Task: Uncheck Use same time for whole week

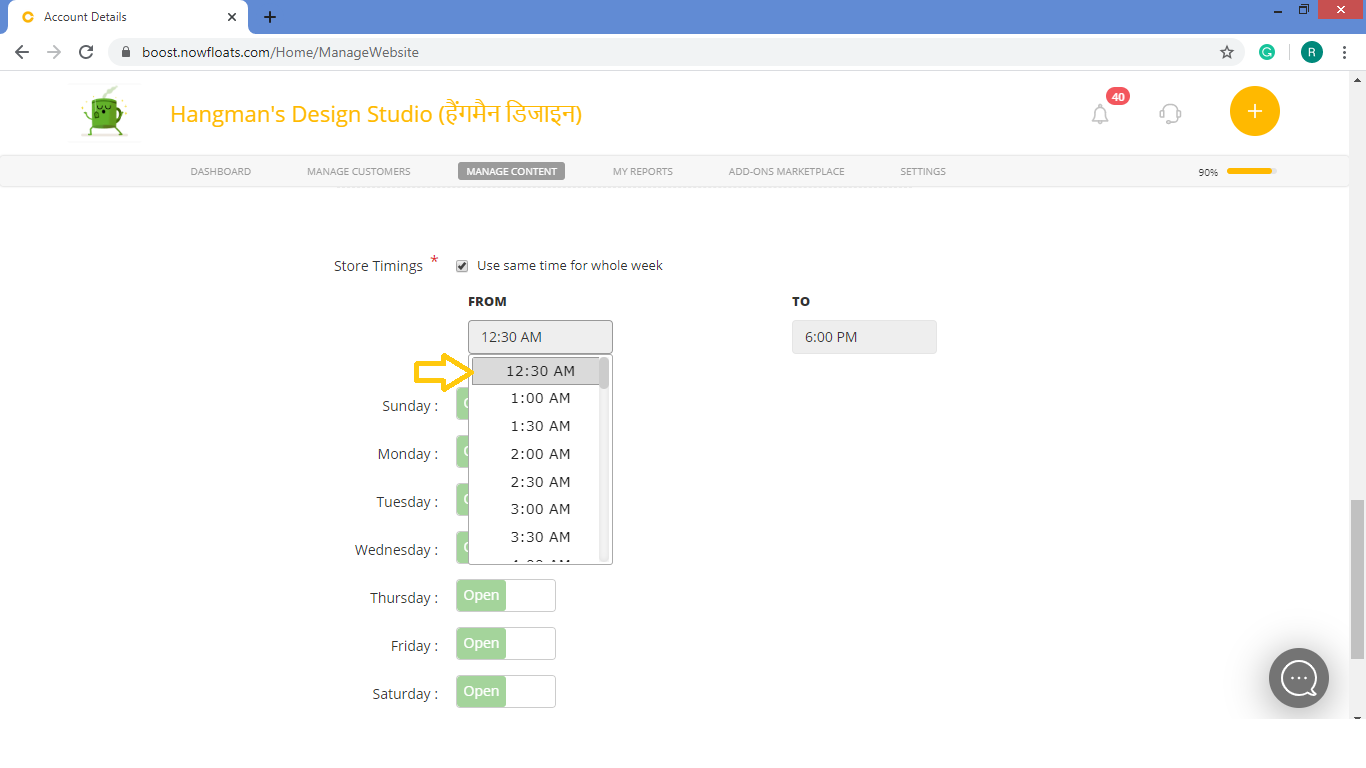Action: click(x=461, y=265)
